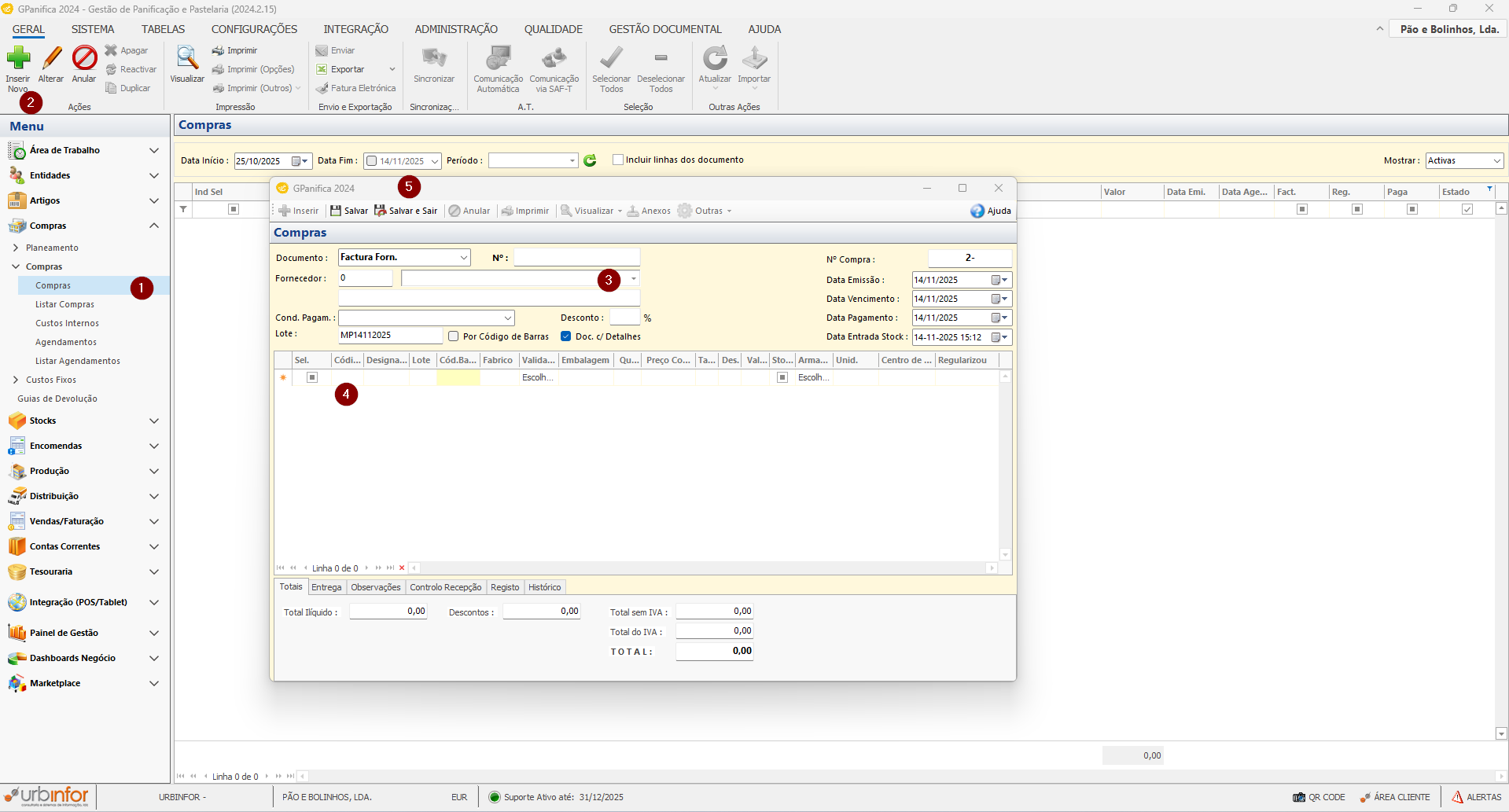This screenshot has width=1509, height=812.
Task: Open Ajuda help in the dialog toolbar
Action: click(x=991, y=211)
